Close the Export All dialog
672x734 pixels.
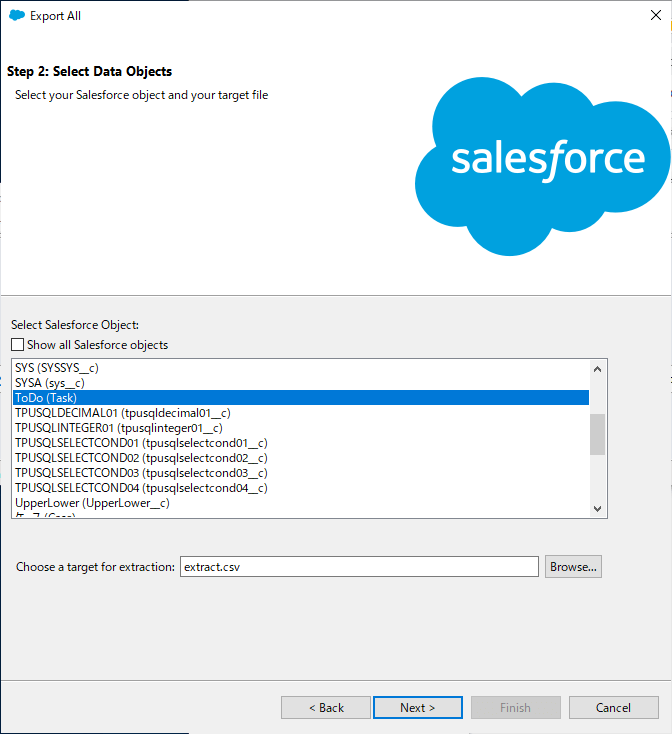(x=656, y=15)
